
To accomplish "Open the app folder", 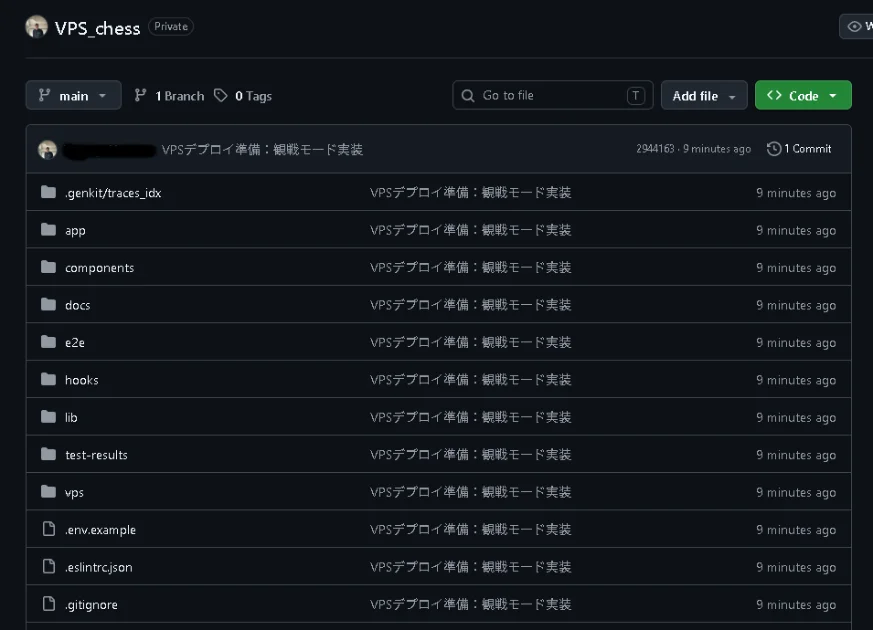I will [x=75, y=230].
